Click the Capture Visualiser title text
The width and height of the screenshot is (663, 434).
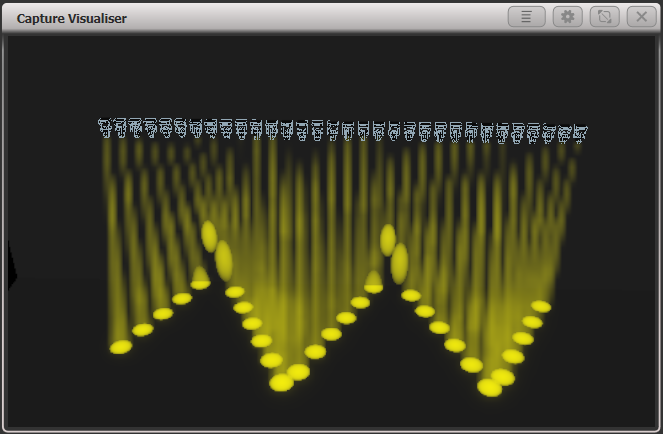click(71, 19)
